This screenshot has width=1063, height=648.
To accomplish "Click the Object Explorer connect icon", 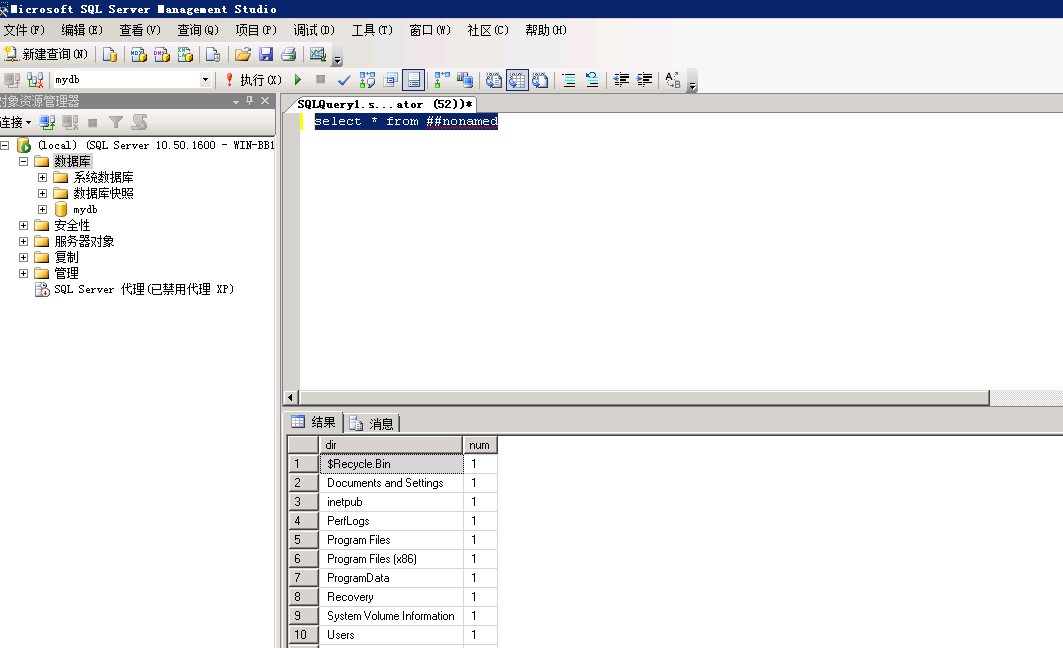I will point(47,123).
